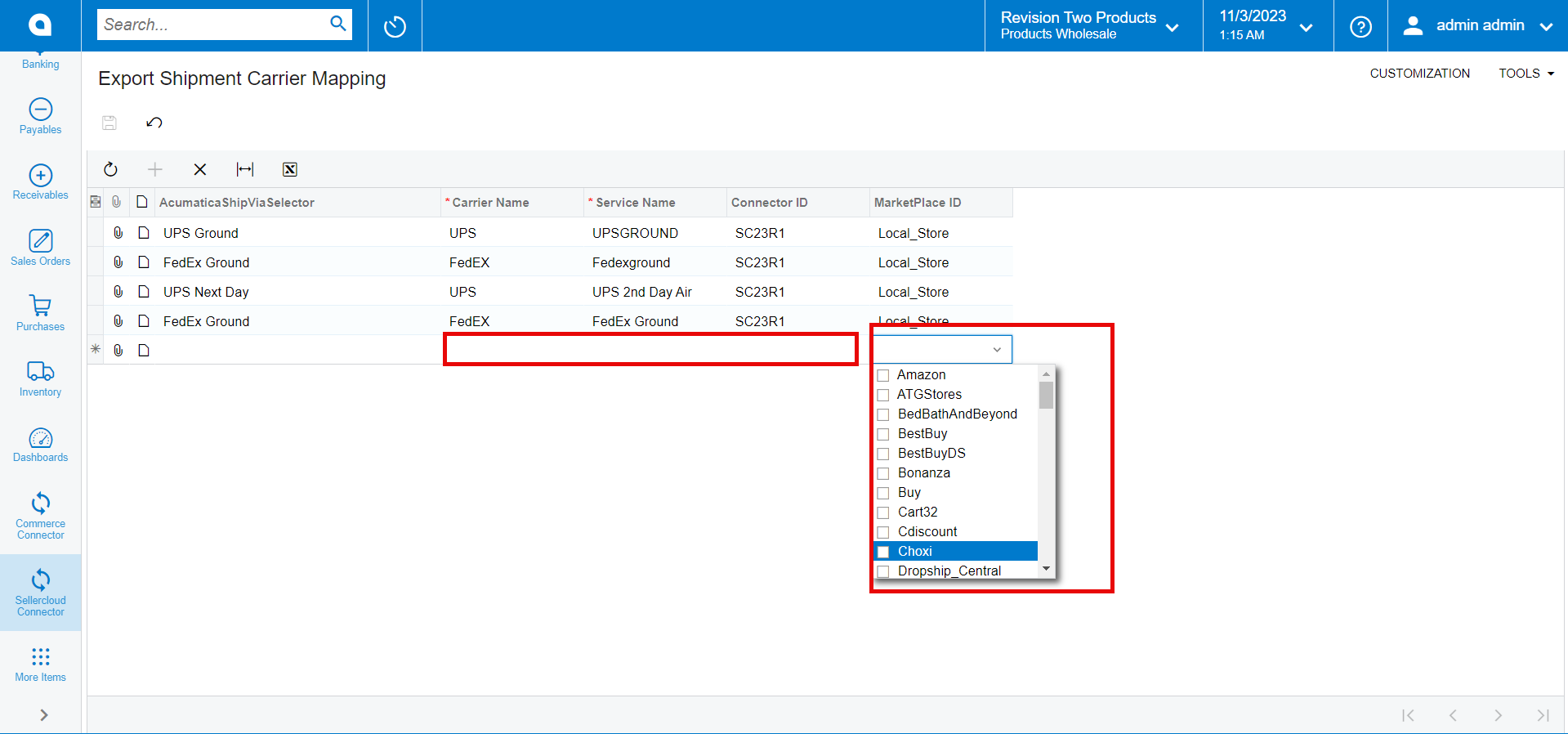Check the ATGStores marketplace checkbox

[x=883, y=395]
